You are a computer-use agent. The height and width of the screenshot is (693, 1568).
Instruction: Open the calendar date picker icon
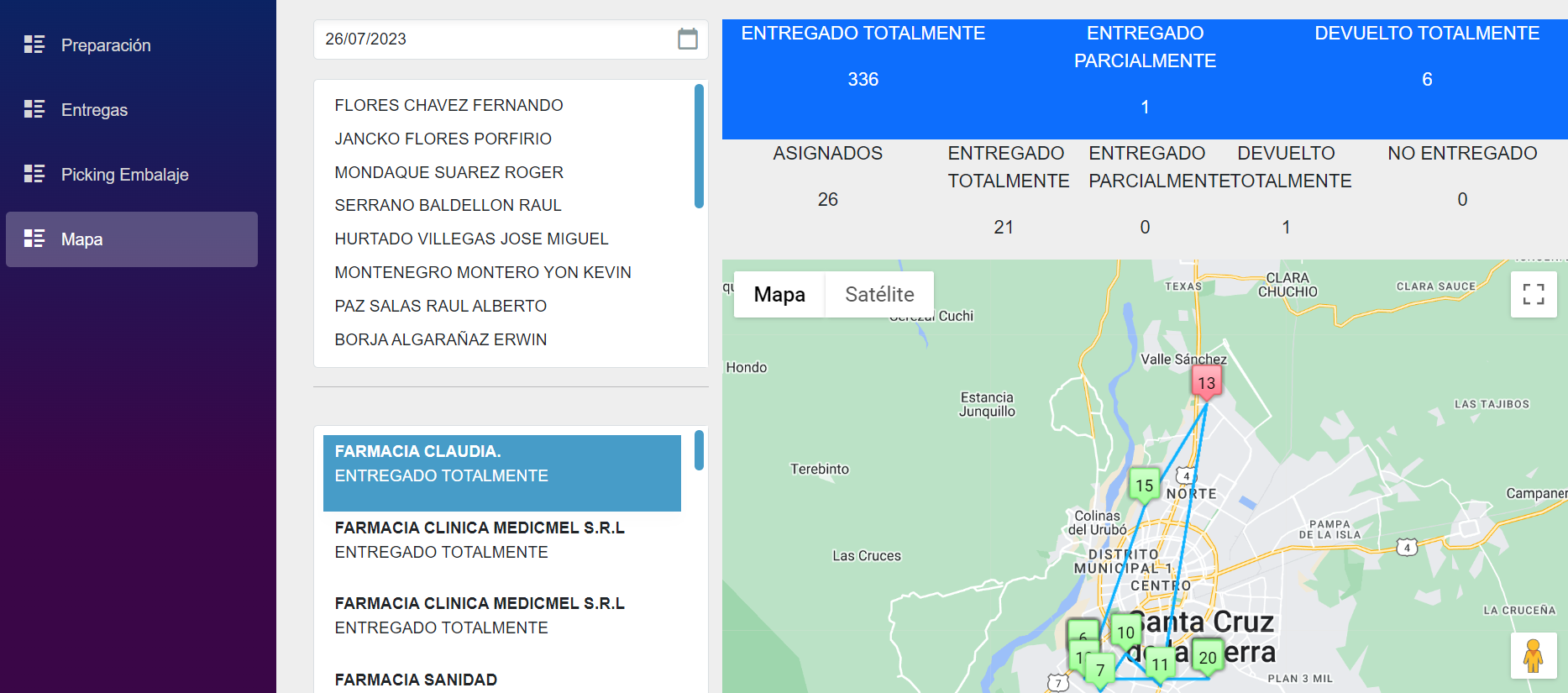(688, 39)
